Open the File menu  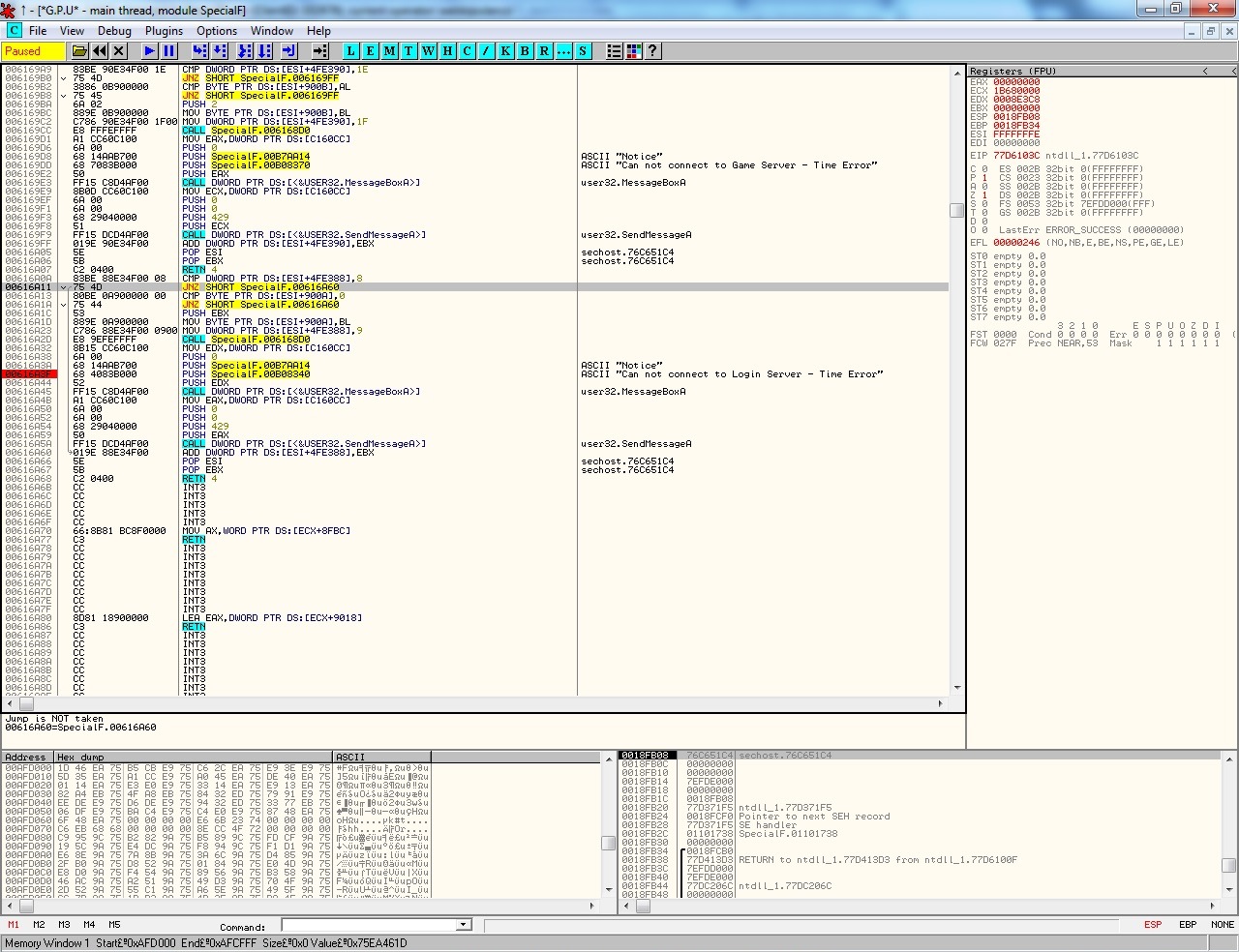tap(38, 31)
